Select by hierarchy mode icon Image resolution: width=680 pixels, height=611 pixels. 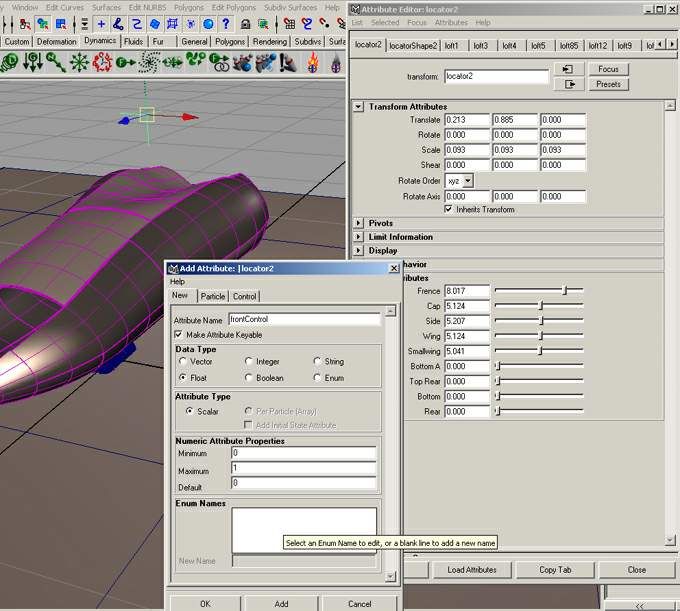tap(25, 24)
